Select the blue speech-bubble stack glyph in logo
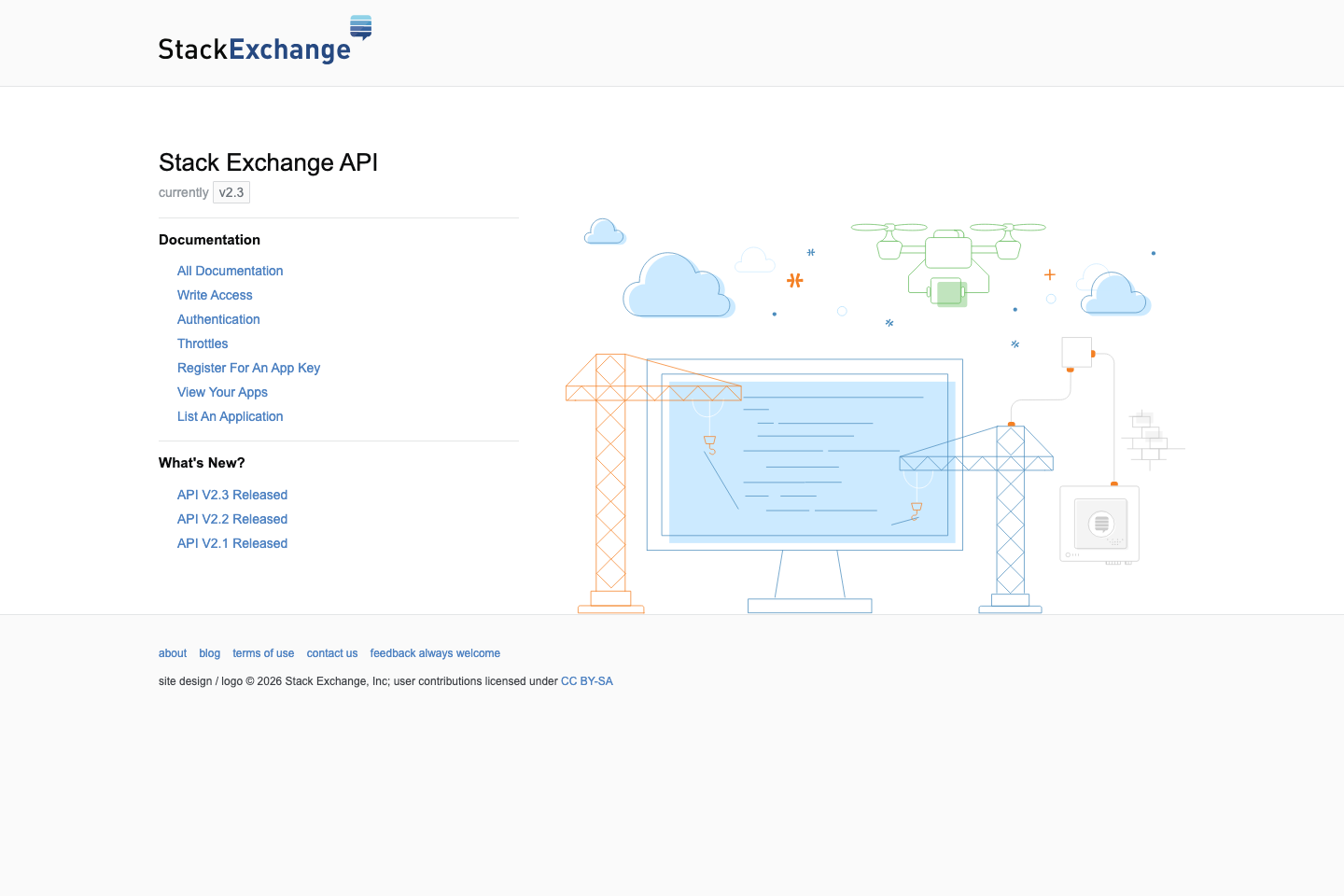The image size is (1344, 896). click(362, 28)
